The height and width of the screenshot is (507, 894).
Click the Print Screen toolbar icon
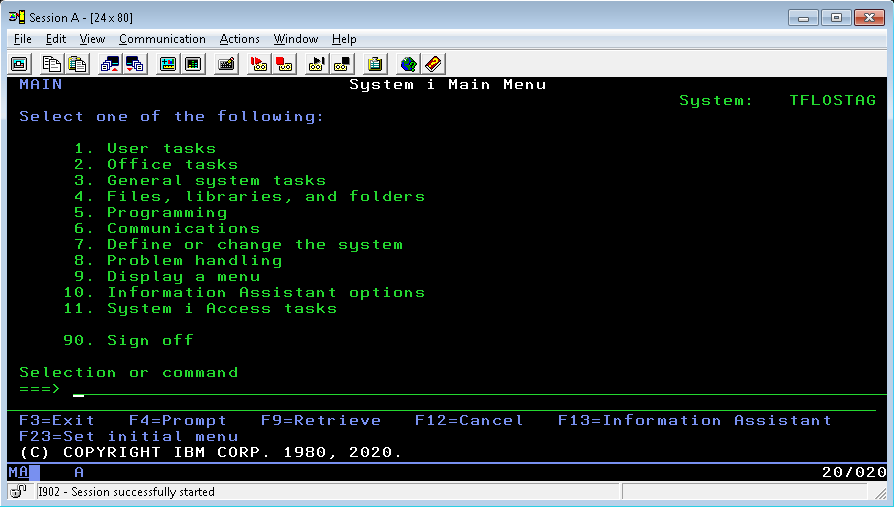point(19,64)
